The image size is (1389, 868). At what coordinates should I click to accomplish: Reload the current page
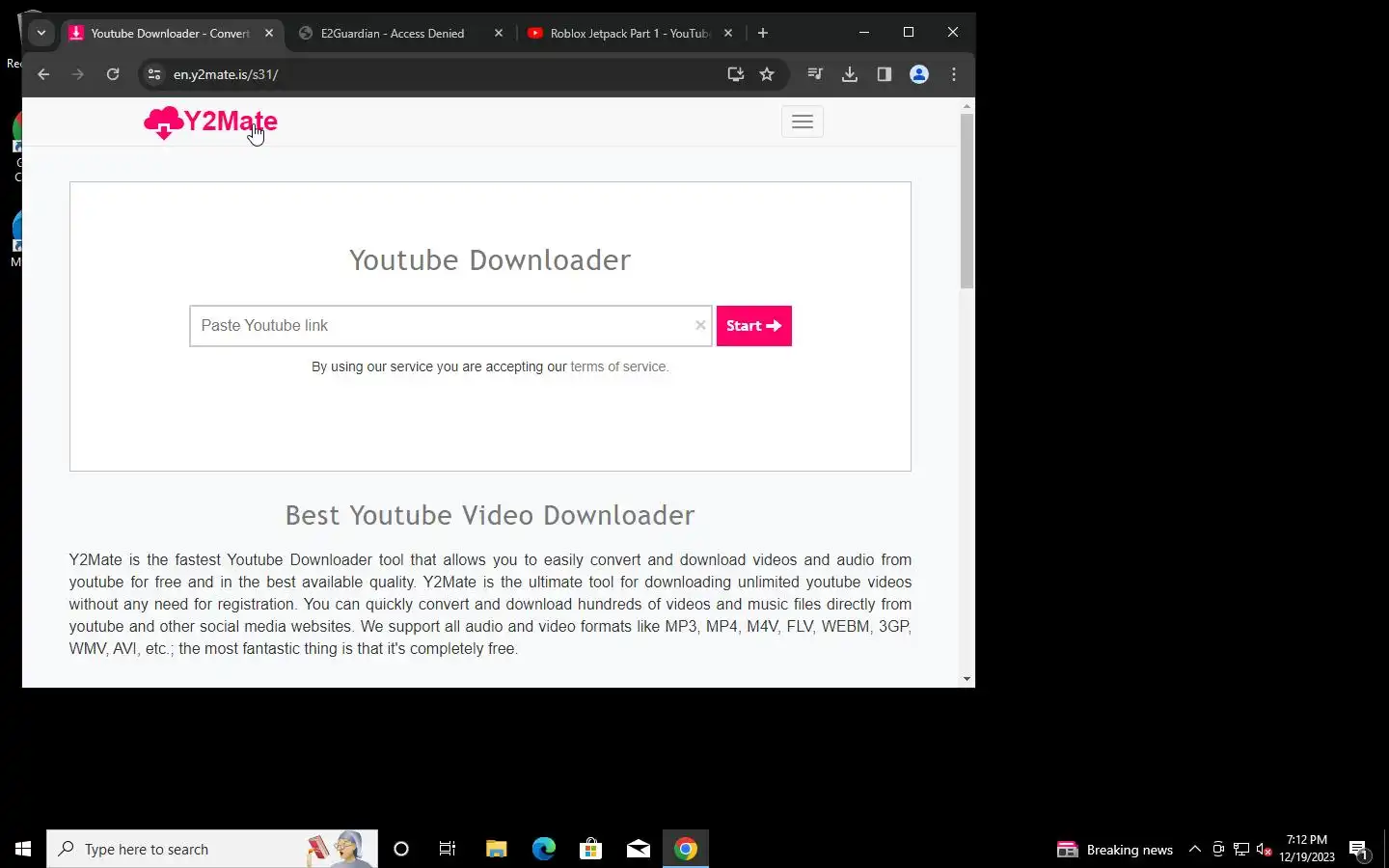click(x=113, y=74)
